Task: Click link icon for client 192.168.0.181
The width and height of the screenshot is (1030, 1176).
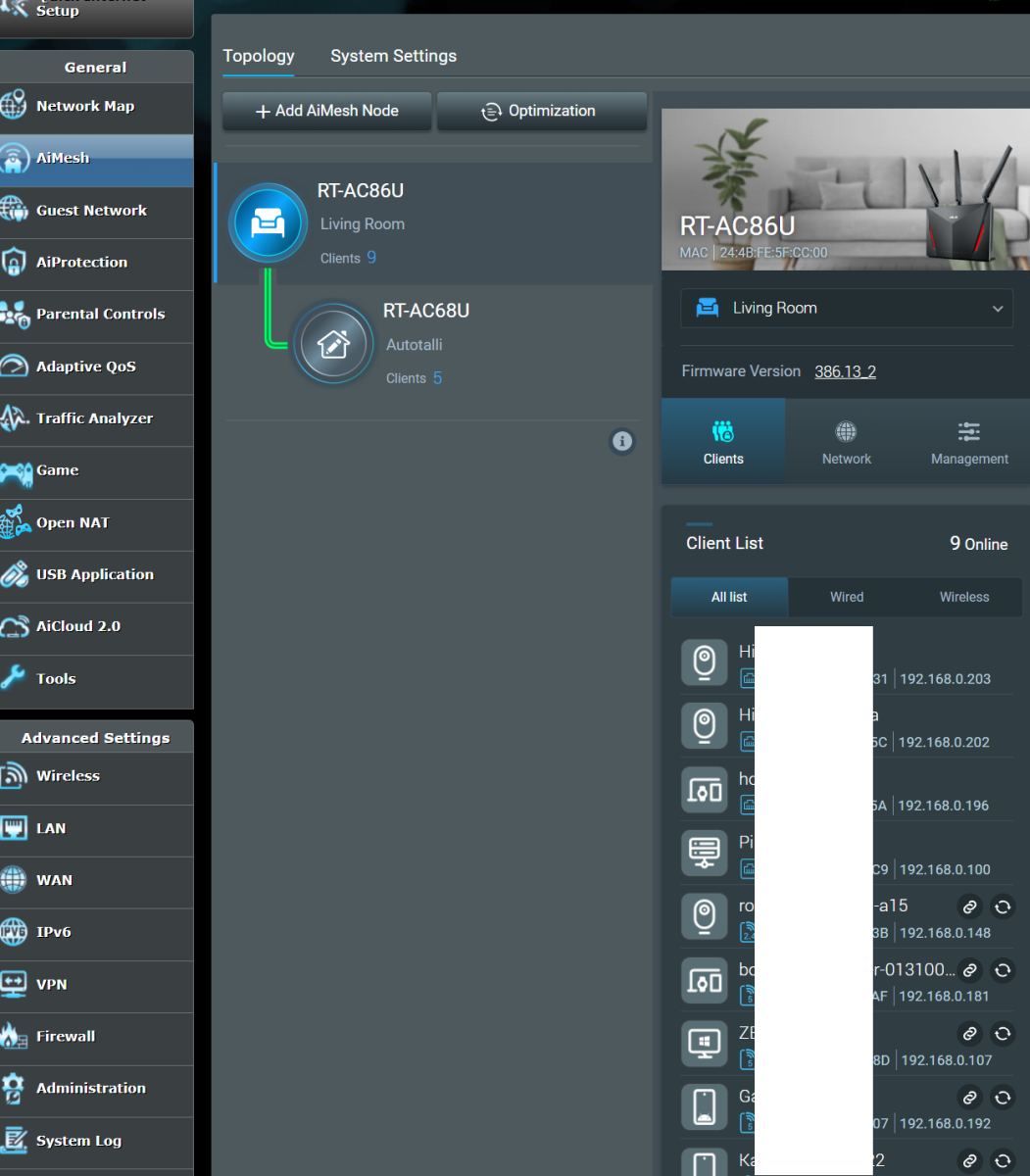Action: coord(969,970)
